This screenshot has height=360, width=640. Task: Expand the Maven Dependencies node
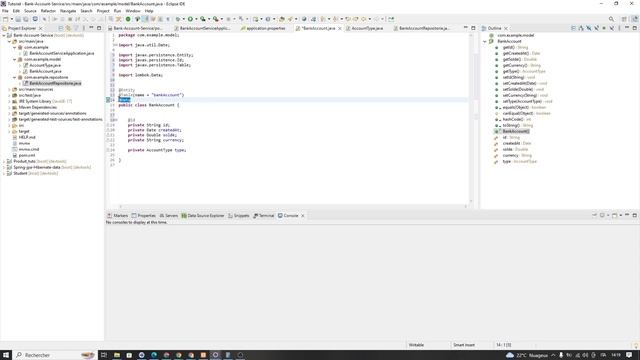click(x=9, y=107)
